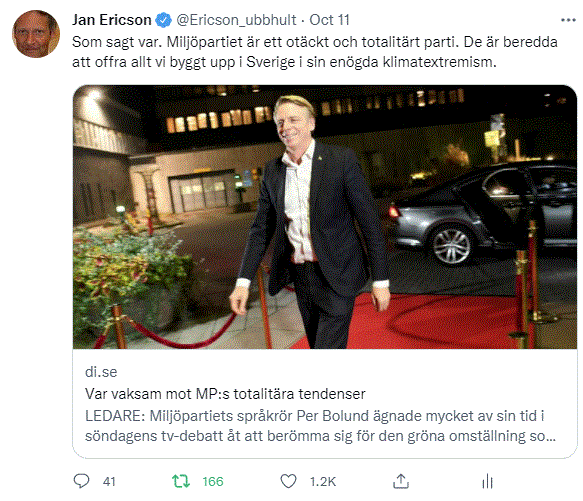Open Jan Ericson's profile avatar

36,34
